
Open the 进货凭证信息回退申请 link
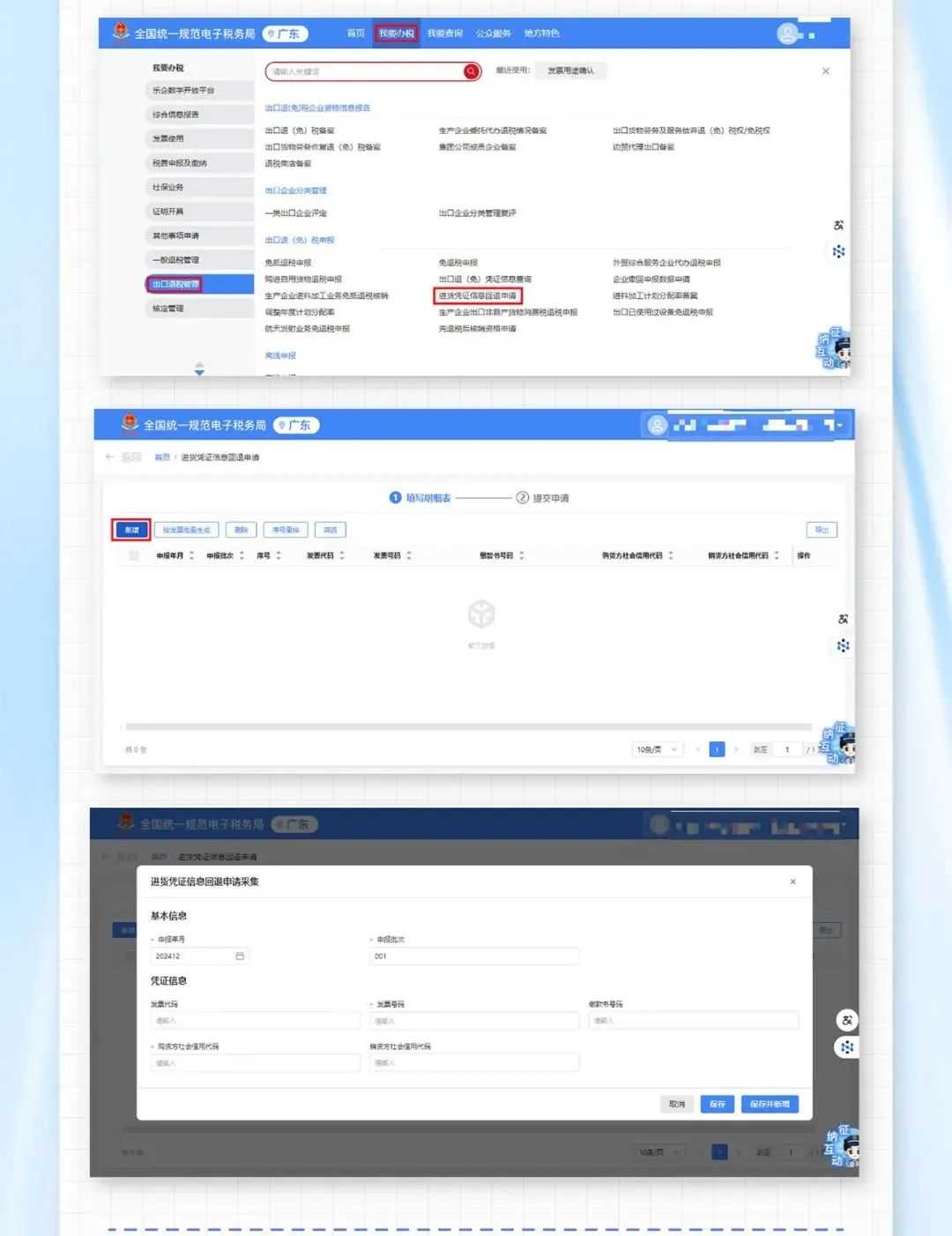click(x=478, y=295)
